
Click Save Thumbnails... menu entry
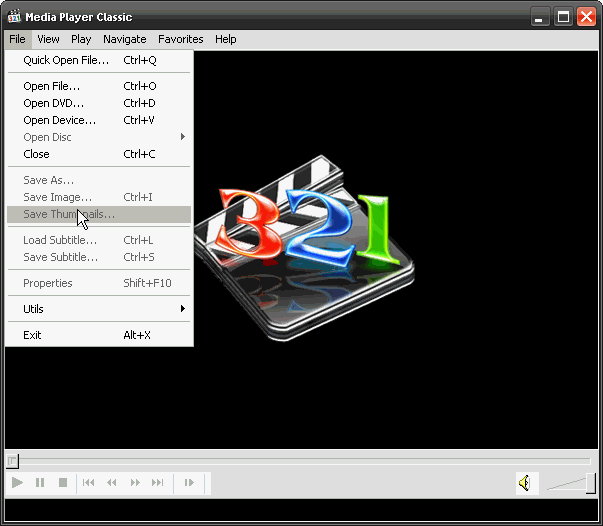[99, 214]
